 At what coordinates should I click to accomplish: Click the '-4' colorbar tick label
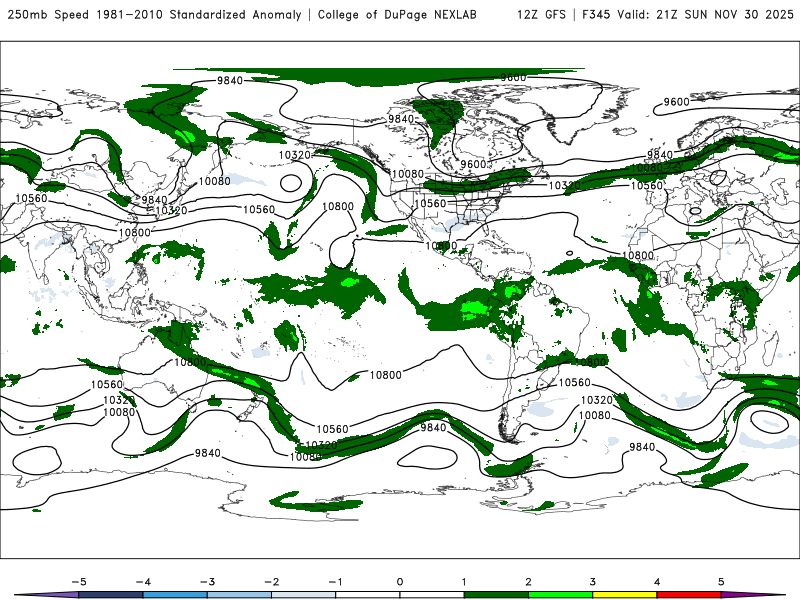point(143,582)
